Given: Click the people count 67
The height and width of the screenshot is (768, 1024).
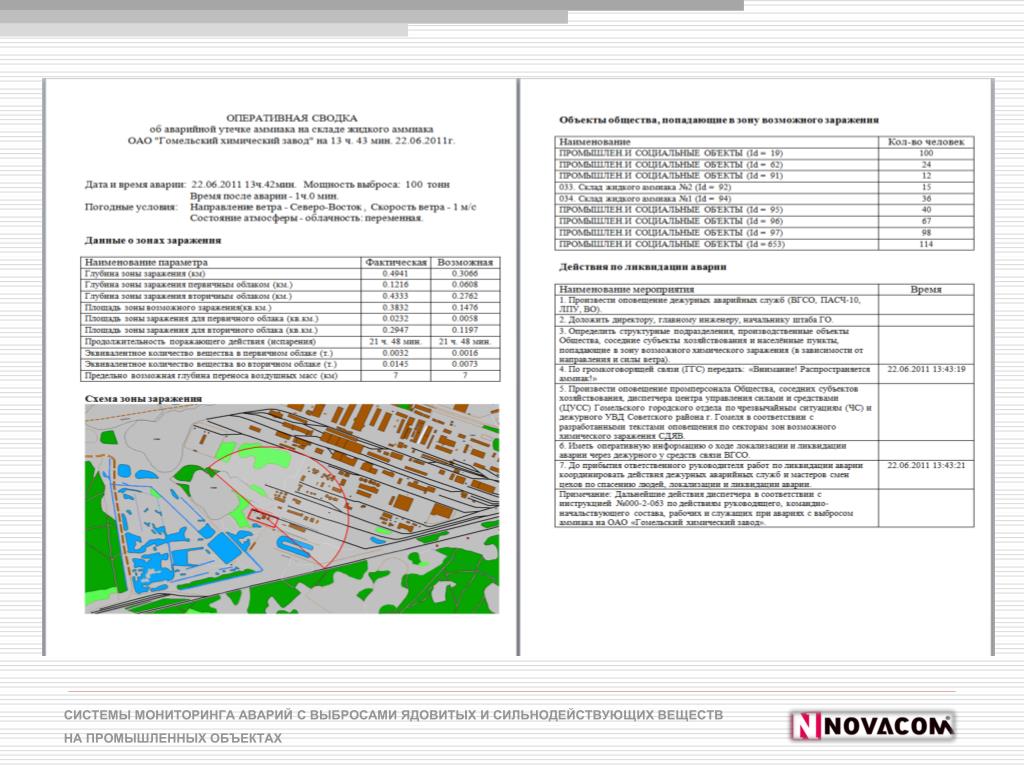Looking at the screenshot, I should 926,221.
